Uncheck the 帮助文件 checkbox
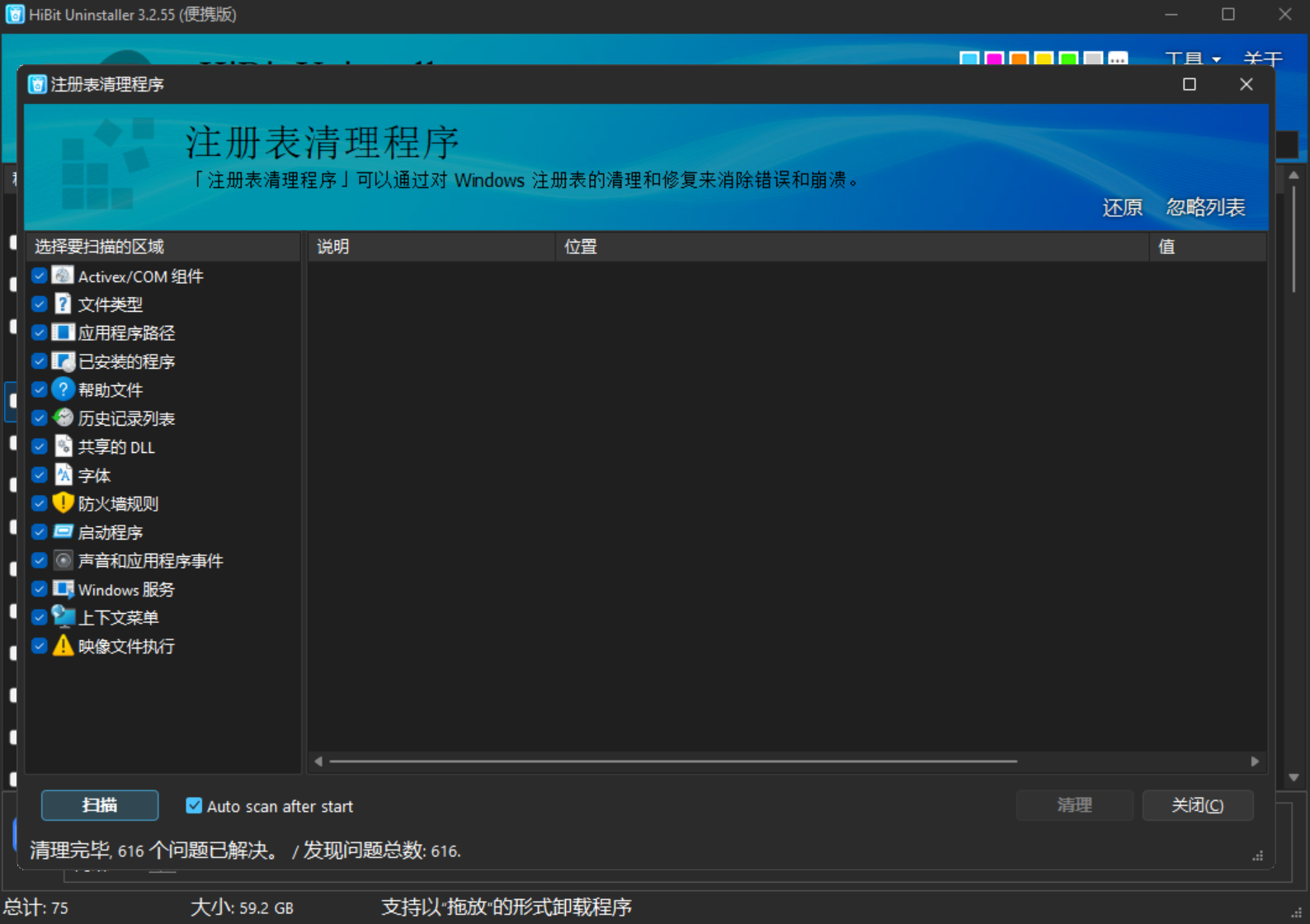The image size is (1310, 924). pyautogui.click(x=39, y=389)
